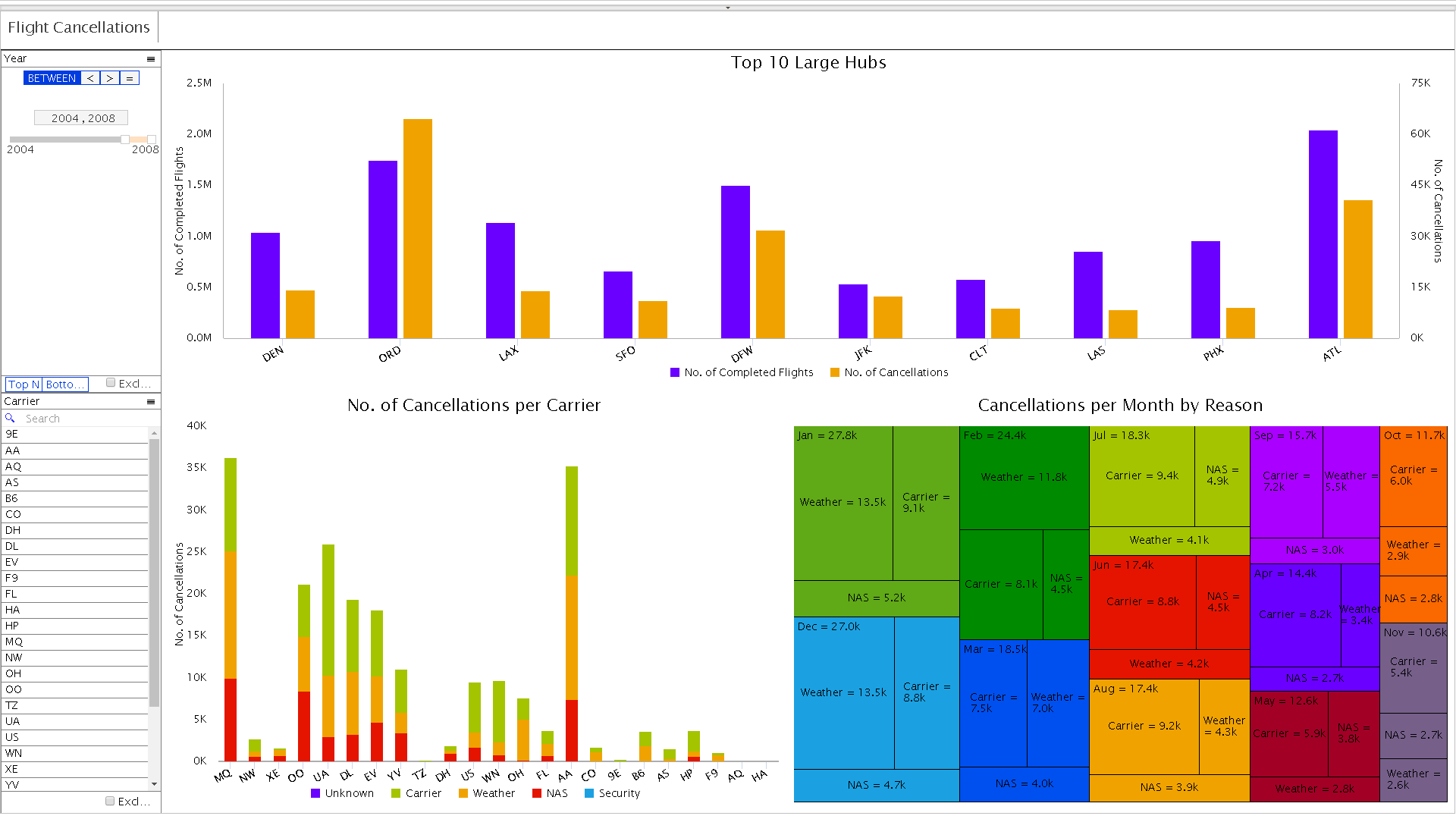Select the Bottom N option
The image size is (1456, 819).
click(65, 384)
